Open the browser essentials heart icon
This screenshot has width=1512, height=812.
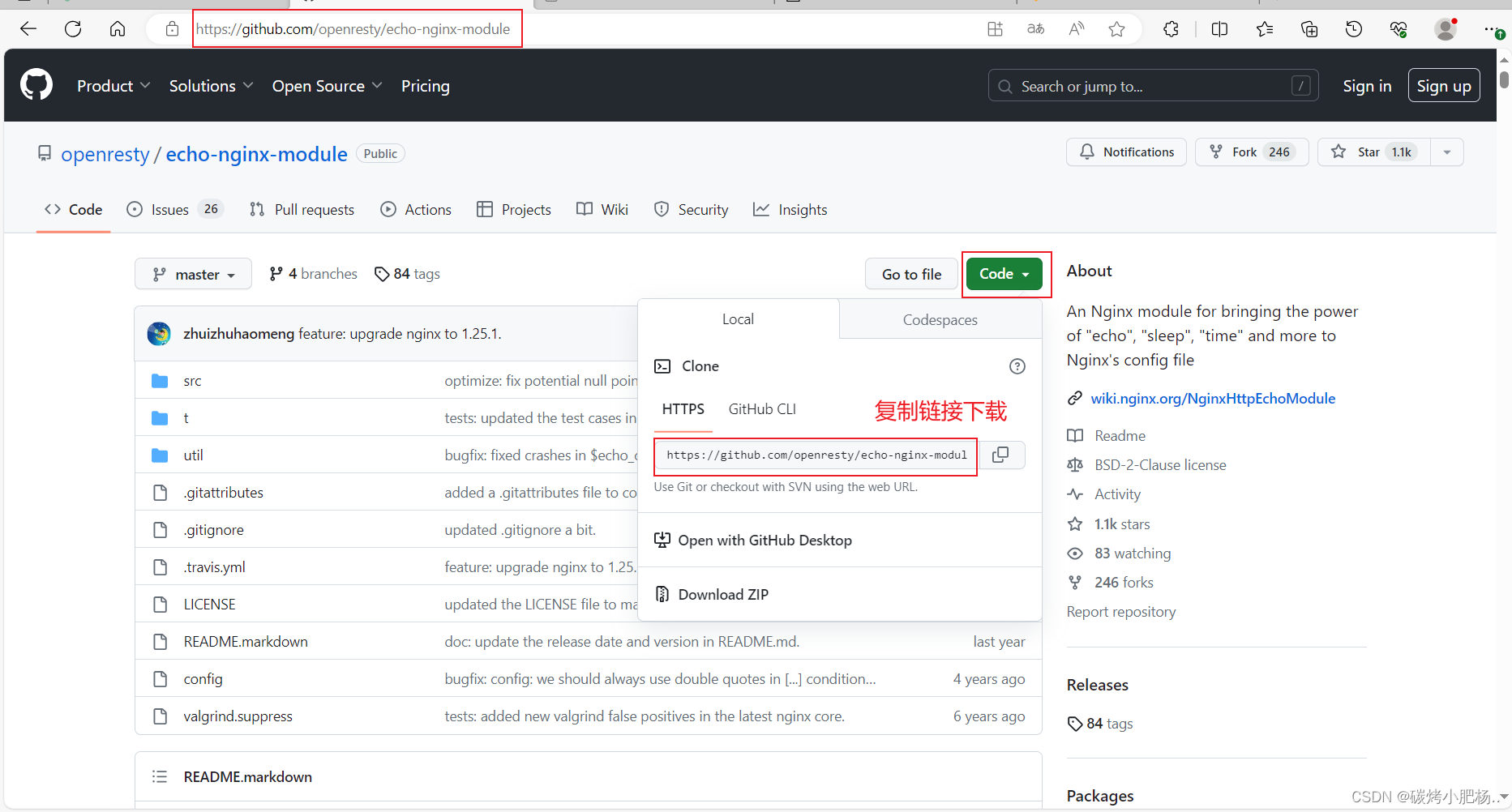[1398, 29]
